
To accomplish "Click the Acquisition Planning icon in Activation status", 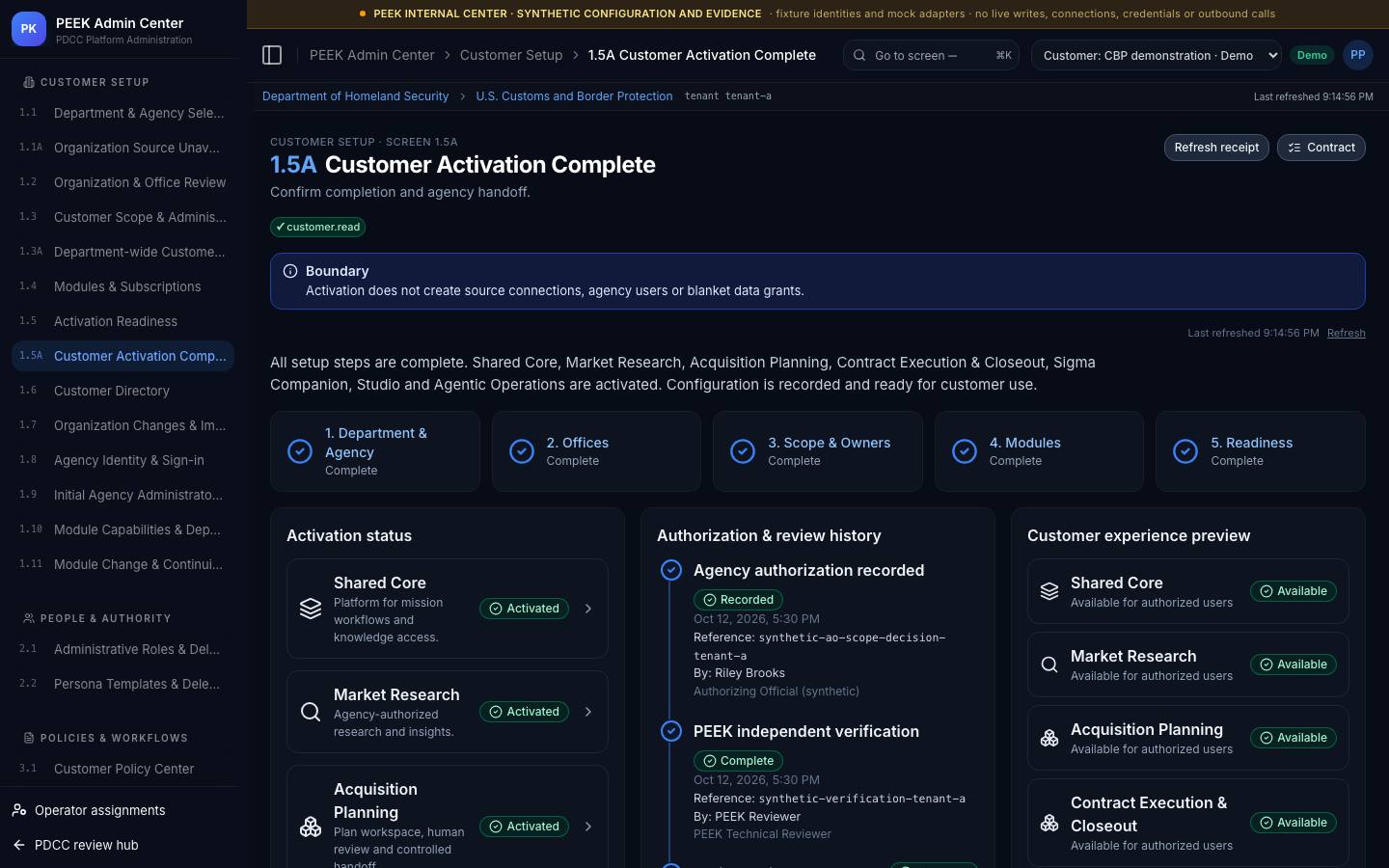I will 311,827.
